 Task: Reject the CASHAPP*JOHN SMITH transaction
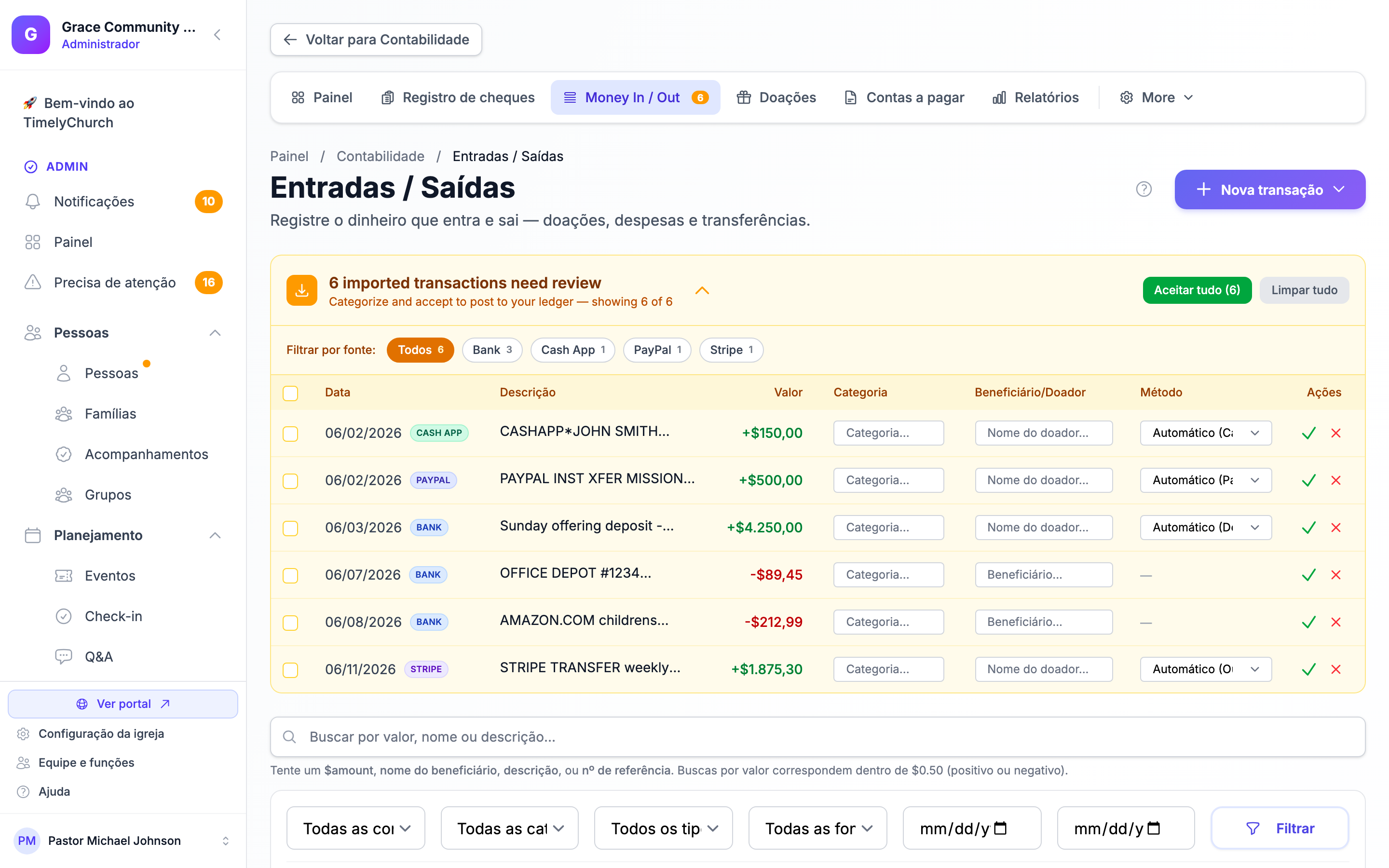click(x=1335, y=433)
